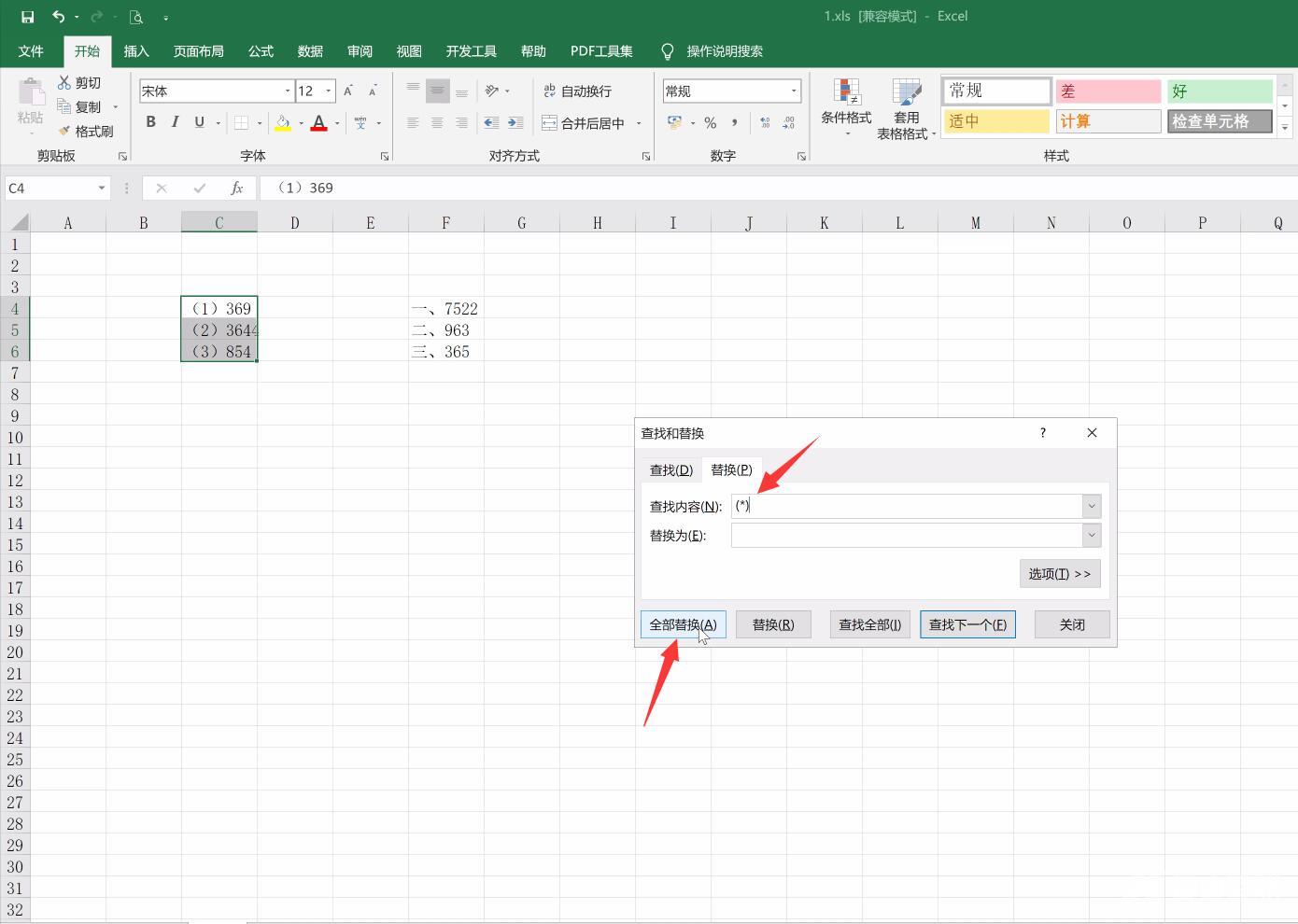Switch to the PDF工具集 tab
The width and height of the screenshot is (1298, 924).
[x=601, y=51]
